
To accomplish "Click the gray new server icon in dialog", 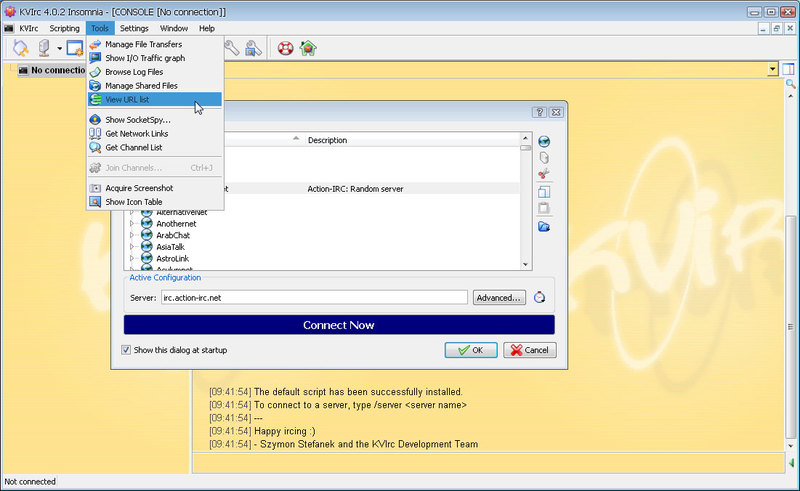I will (544, 158).
